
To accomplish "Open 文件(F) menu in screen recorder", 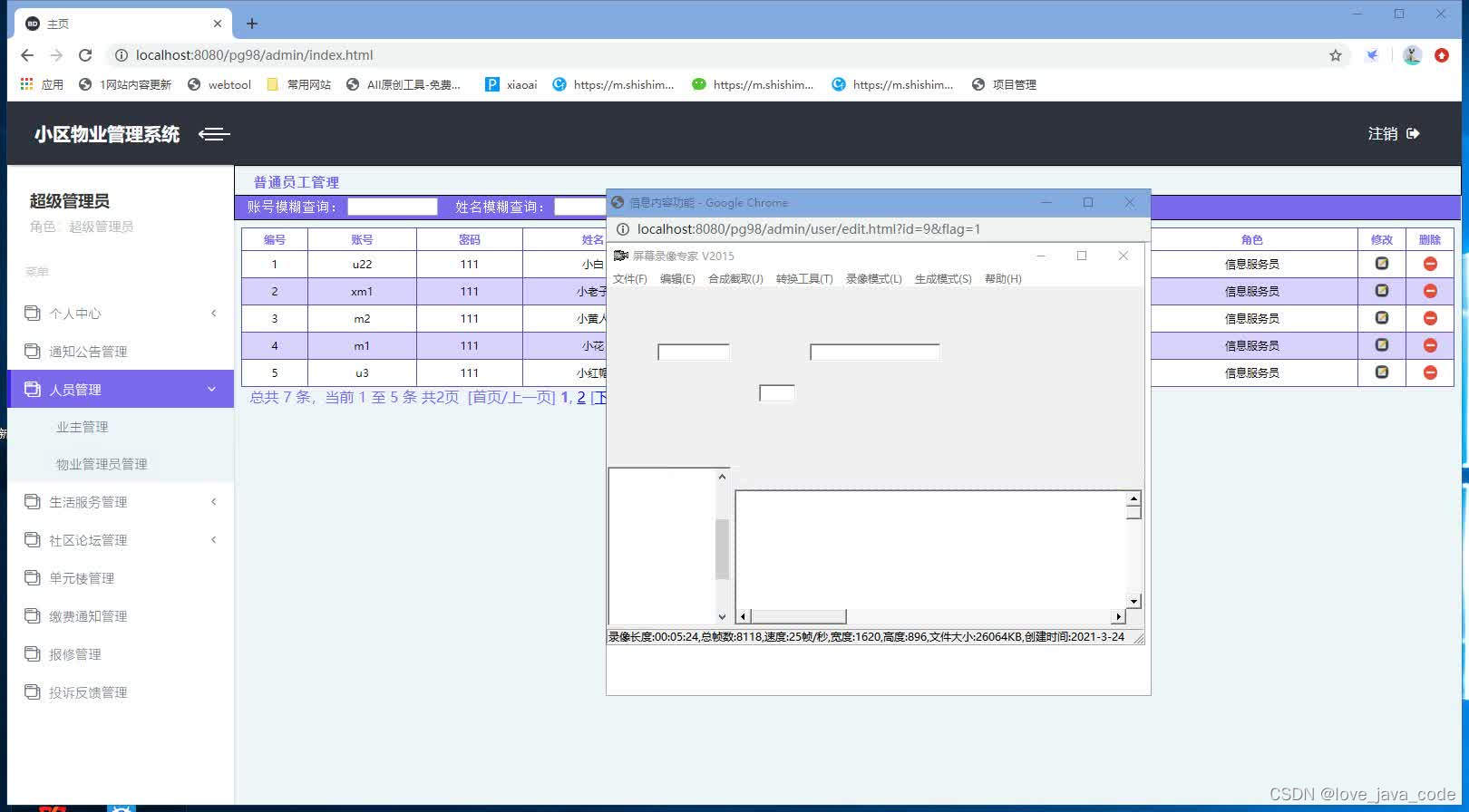I will (x=630, y=279).
